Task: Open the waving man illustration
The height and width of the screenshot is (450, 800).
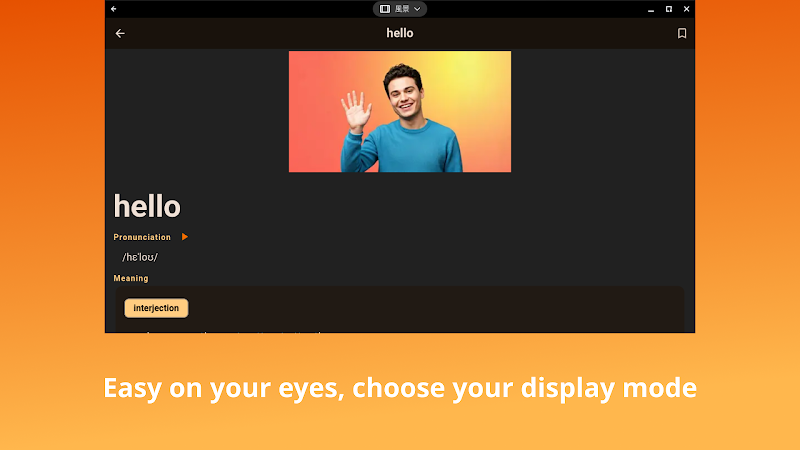Action: [399, 111]
